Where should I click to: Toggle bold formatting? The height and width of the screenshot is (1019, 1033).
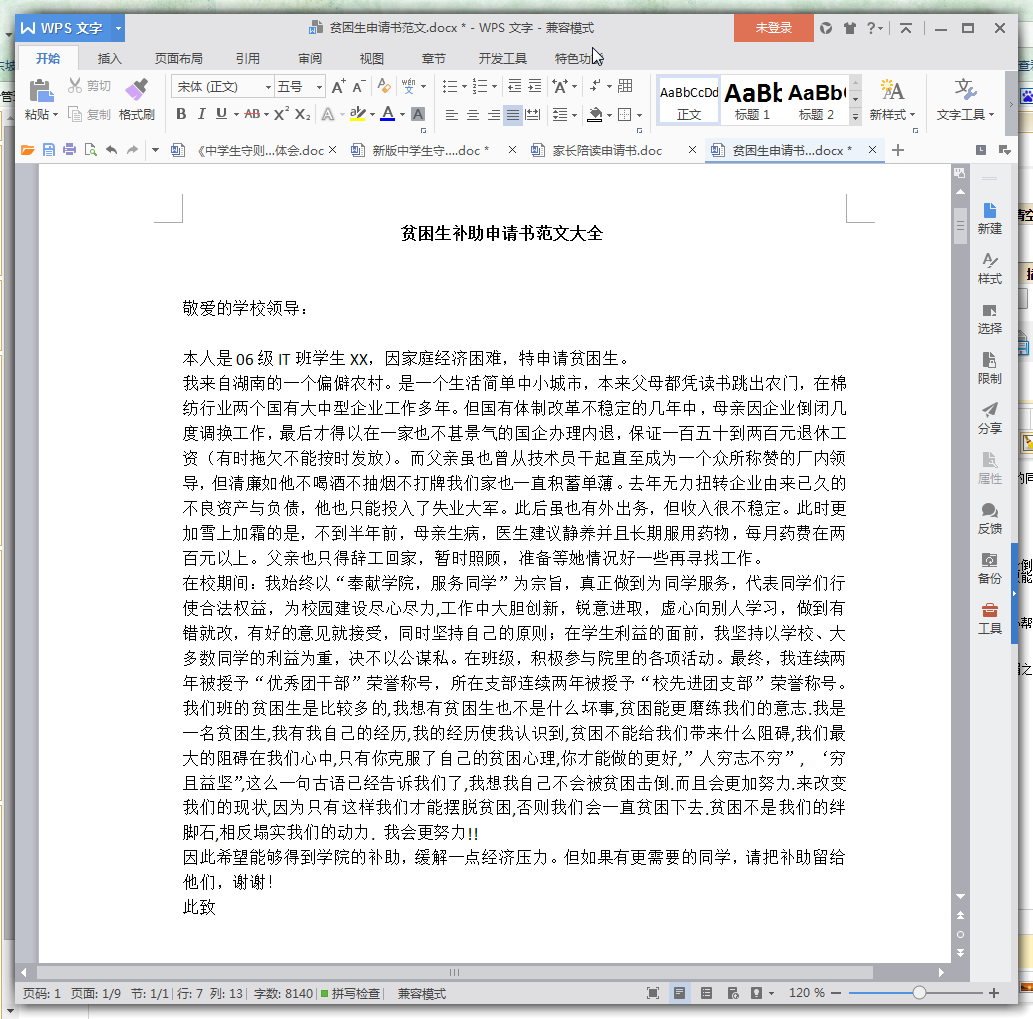click(181, 114)
